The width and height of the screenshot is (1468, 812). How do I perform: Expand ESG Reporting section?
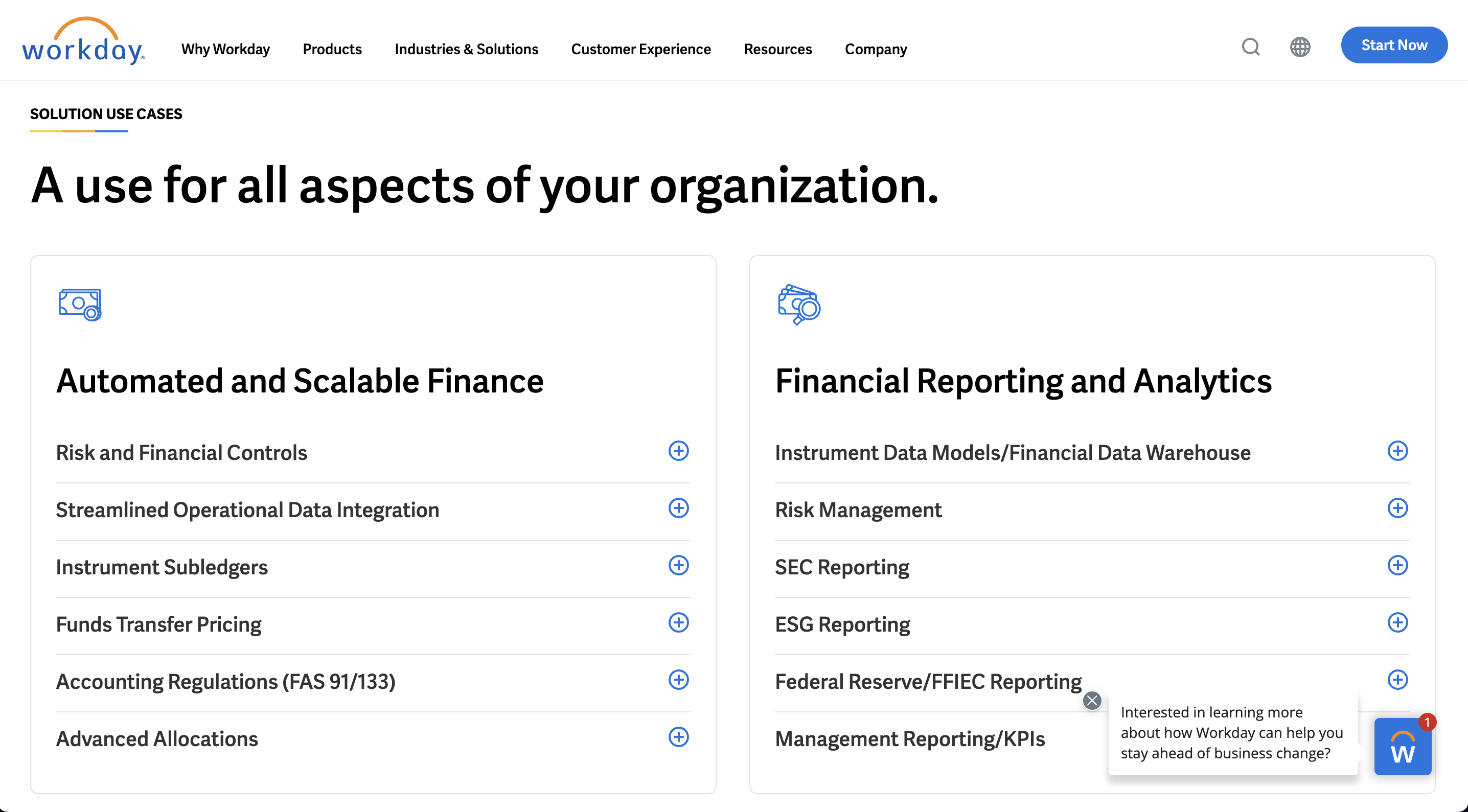[x=1397, y=622]
